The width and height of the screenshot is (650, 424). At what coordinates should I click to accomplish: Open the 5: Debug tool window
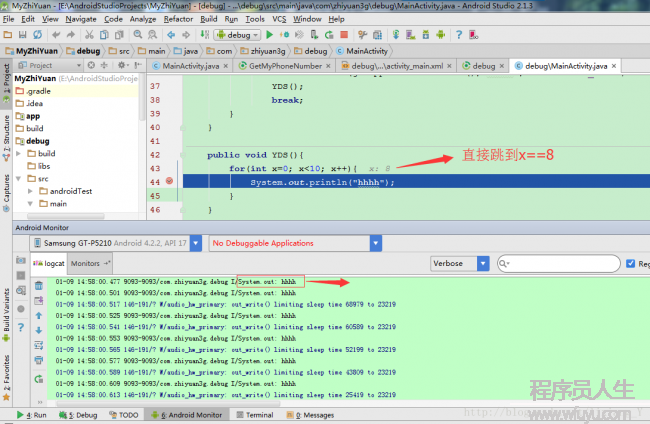click(x=78, y=415)
